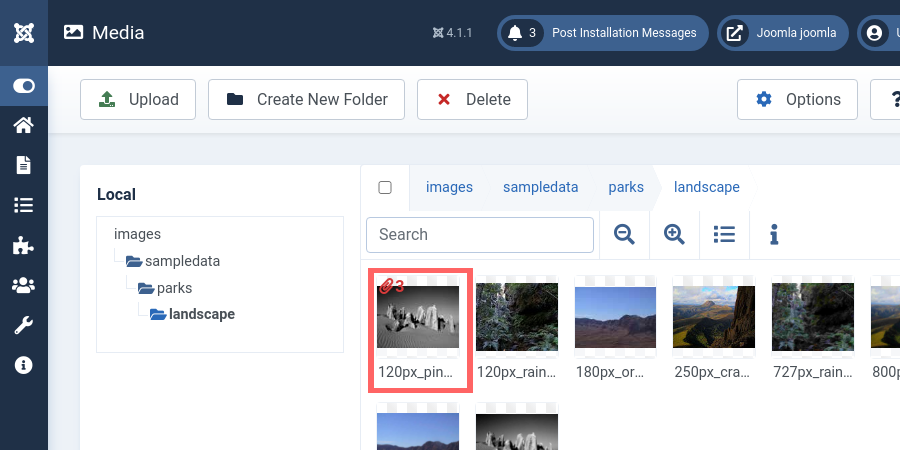Open the System wrench icon

pos(24,325)
